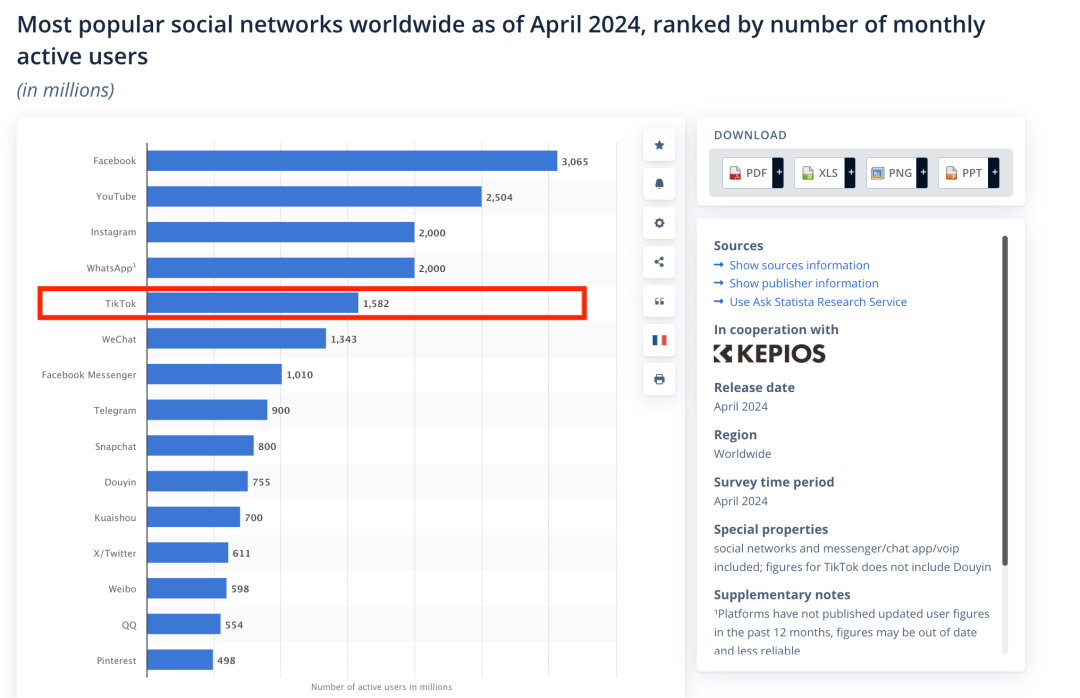Click the WeChat value 1,343
Image resolution: width=1080 pixels, height=698 pixels.
point(344,339)
